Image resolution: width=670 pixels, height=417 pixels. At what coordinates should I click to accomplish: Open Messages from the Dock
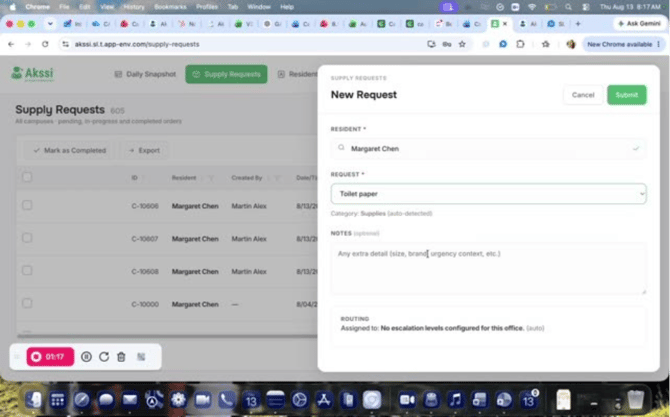(x=106, y=400)
